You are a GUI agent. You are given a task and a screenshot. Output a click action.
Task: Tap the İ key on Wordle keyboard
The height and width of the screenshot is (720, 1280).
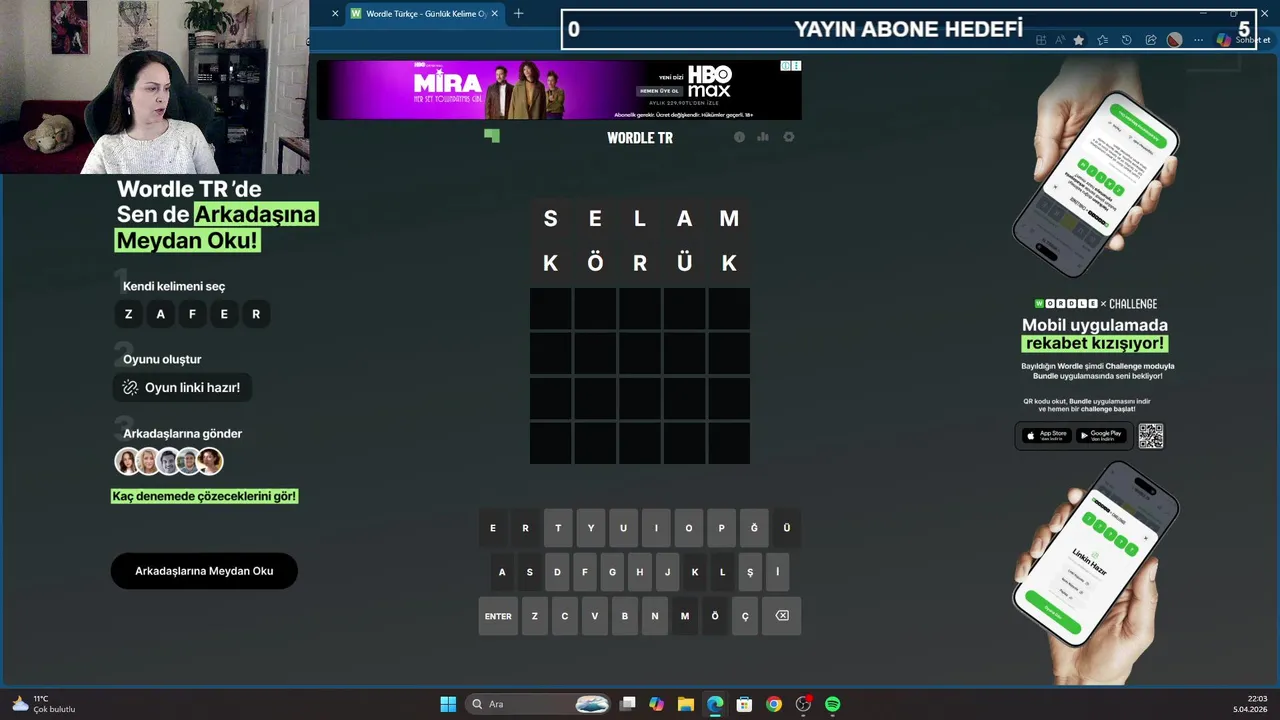point(777,572)
